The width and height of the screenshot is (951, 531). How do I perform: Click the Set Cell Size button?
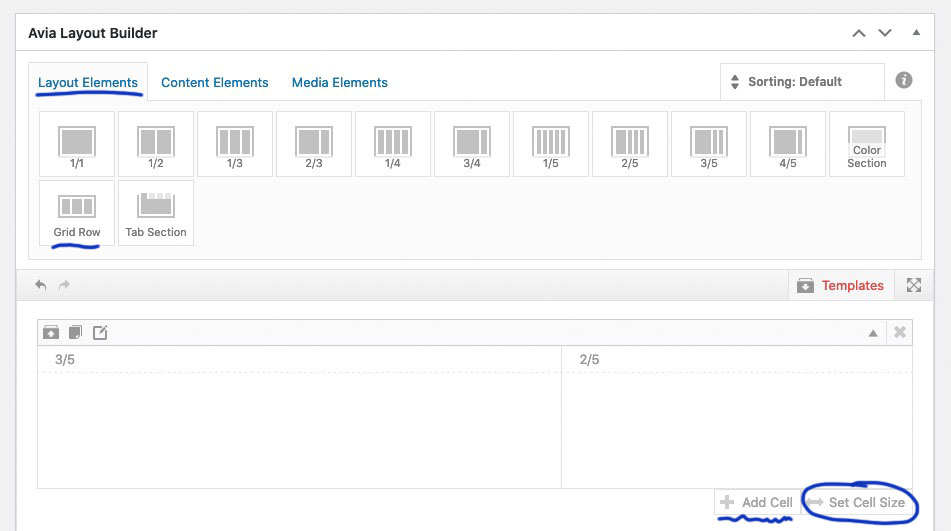856,503
